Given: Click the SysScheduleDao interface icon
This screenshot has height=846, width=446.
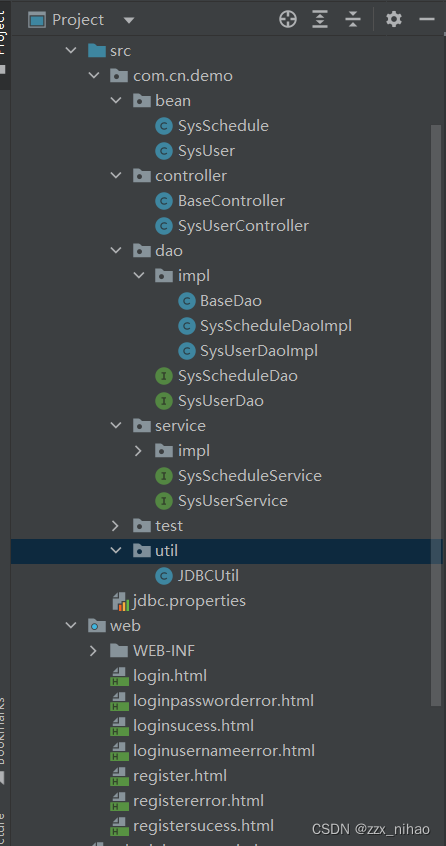Looking at the screenshot, I should pyautogui.click(x=163, y=376).
